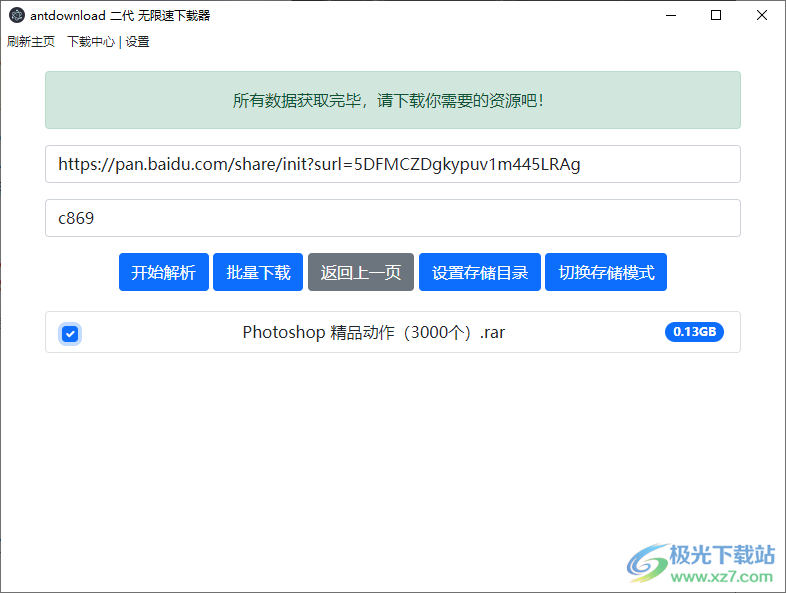Click the green status message 所有数据获取完毕
This screenshot has width=786, height=593.
(x=392, y=100)
